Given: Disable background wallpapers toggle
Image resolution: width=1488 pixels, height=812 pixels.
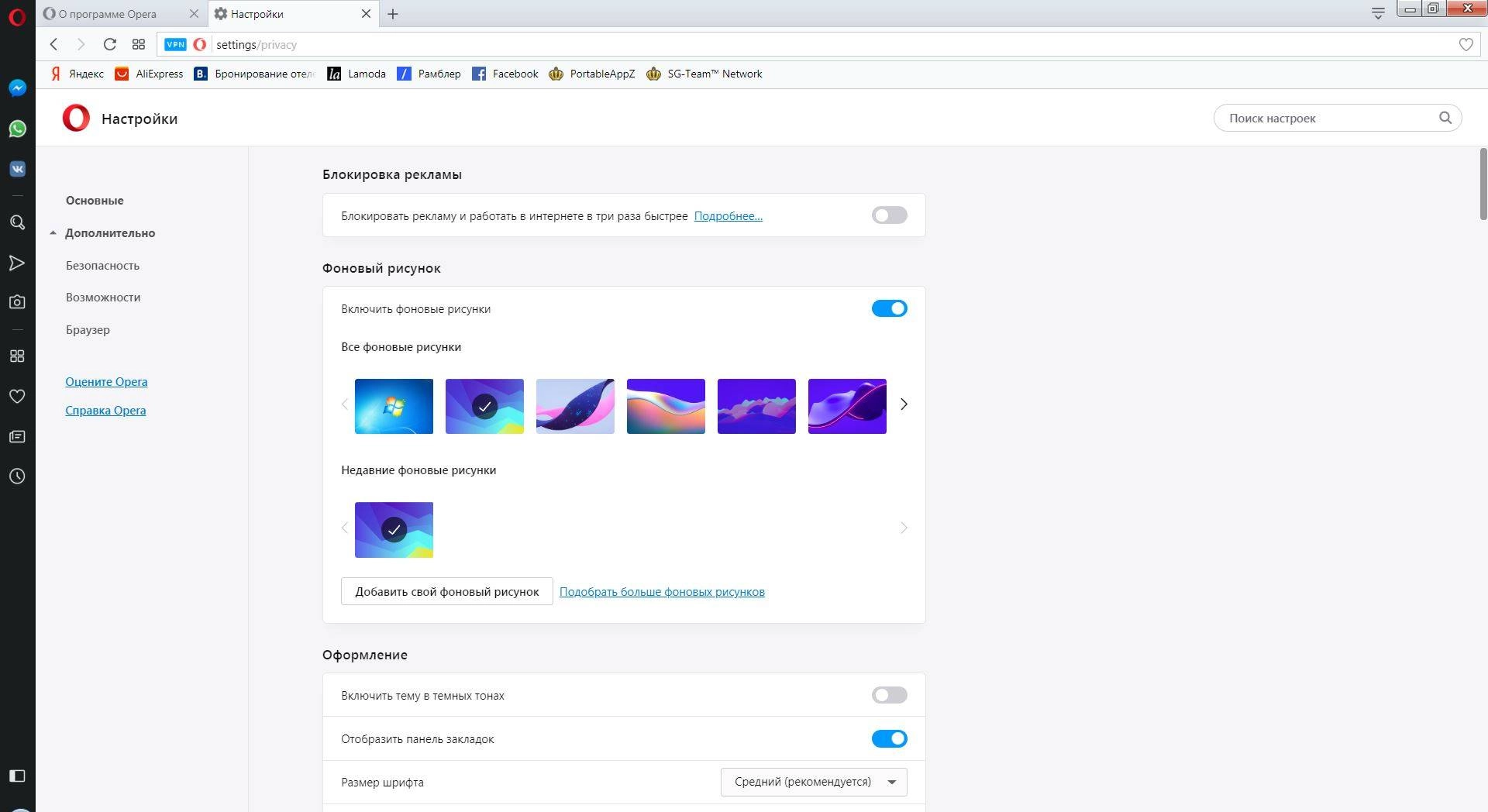Looking at the screenshot, I should coord(889,308).
